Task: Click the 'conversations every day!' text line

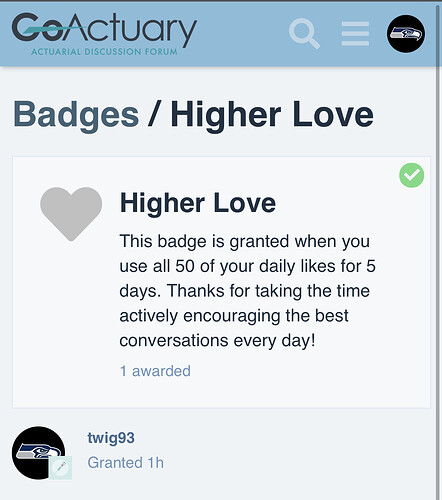Action: click(x=217, y=341)
